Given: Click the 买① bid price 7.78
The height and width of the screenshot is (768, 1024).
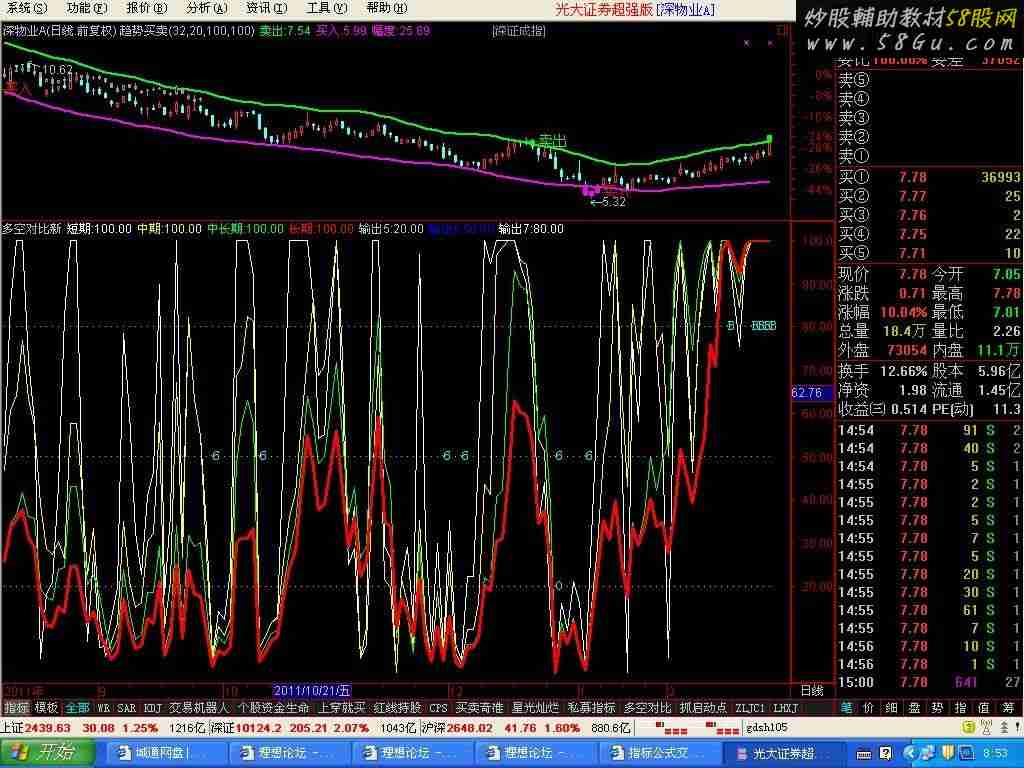Looking at the screenshot, I should point(912,177).
